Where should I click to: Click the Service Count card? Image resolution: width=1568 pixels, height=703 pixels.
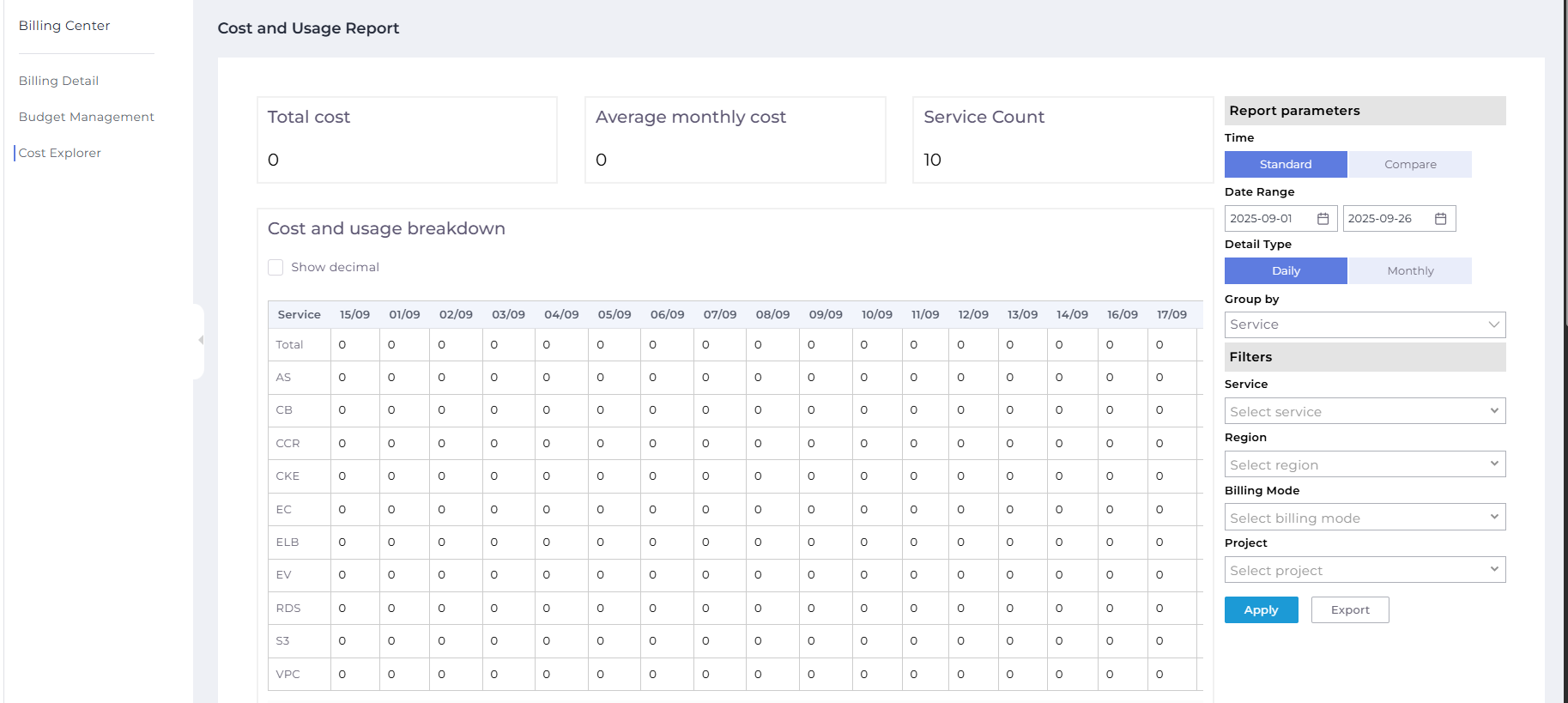[x=1063, y=140]
